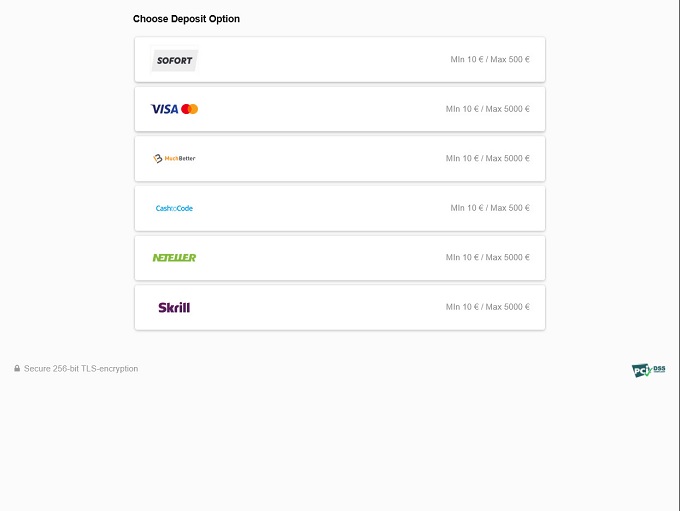This screenshot has height=511, width=680.
Task: Click the Skrill logo
Action: click(x=174, y=308)
